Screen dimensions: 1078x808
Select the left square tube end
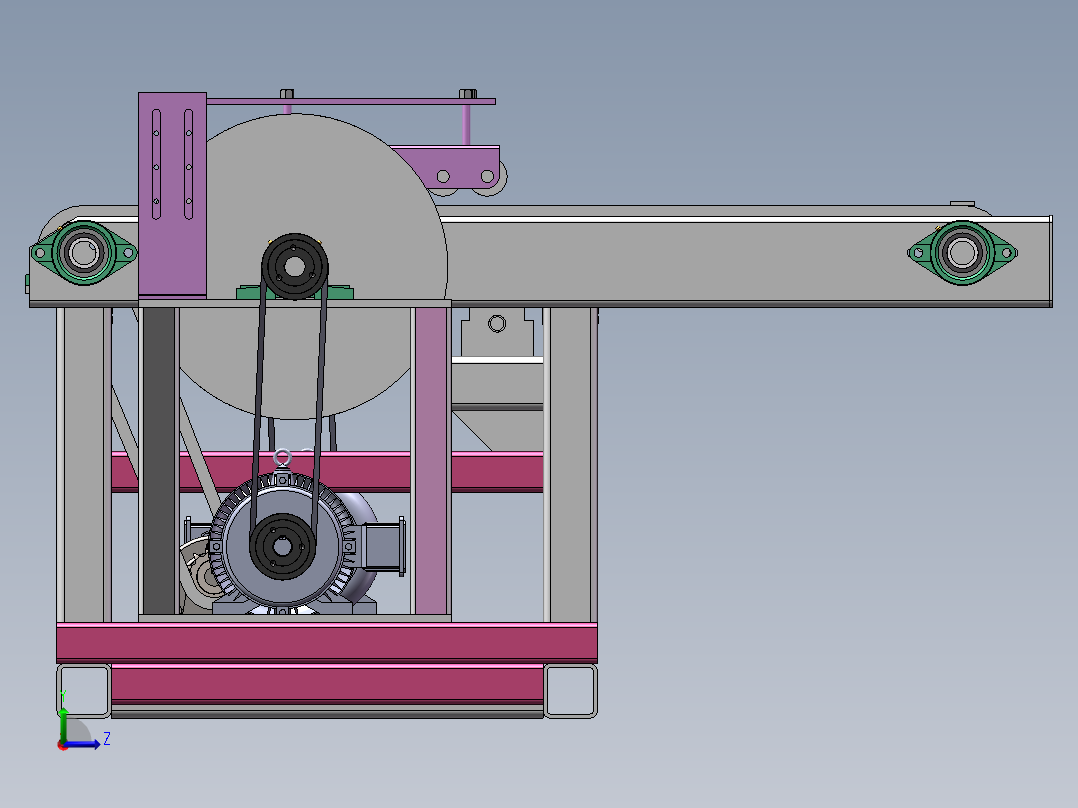[x=84, y=690]
